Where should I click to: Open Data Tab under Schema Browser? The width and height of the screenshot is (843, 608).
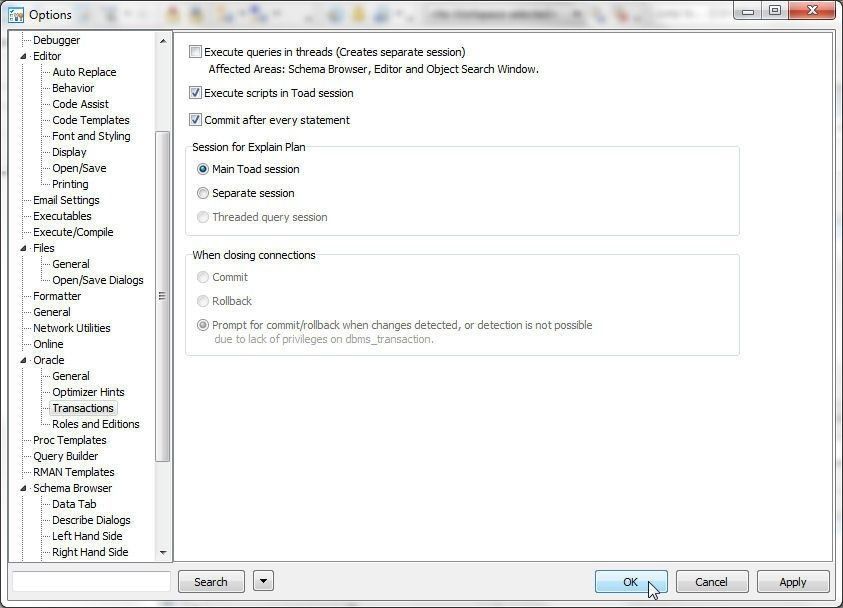click(74, 504)
